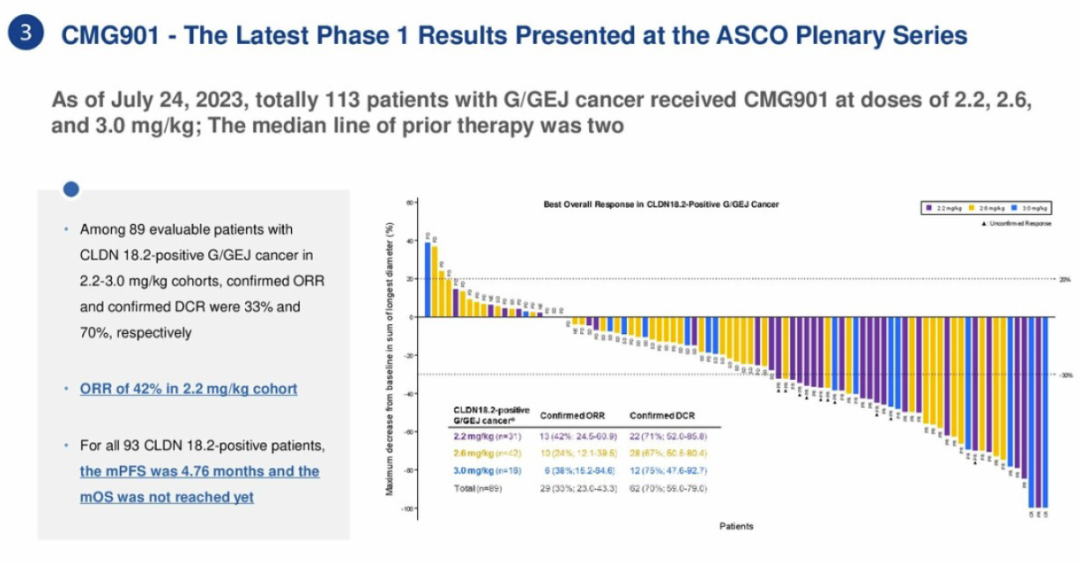Viewport: 1080px width, 564px height.
Task: Click the Unconfirmed Response triangle marker in legend
Action: [984, 223]
